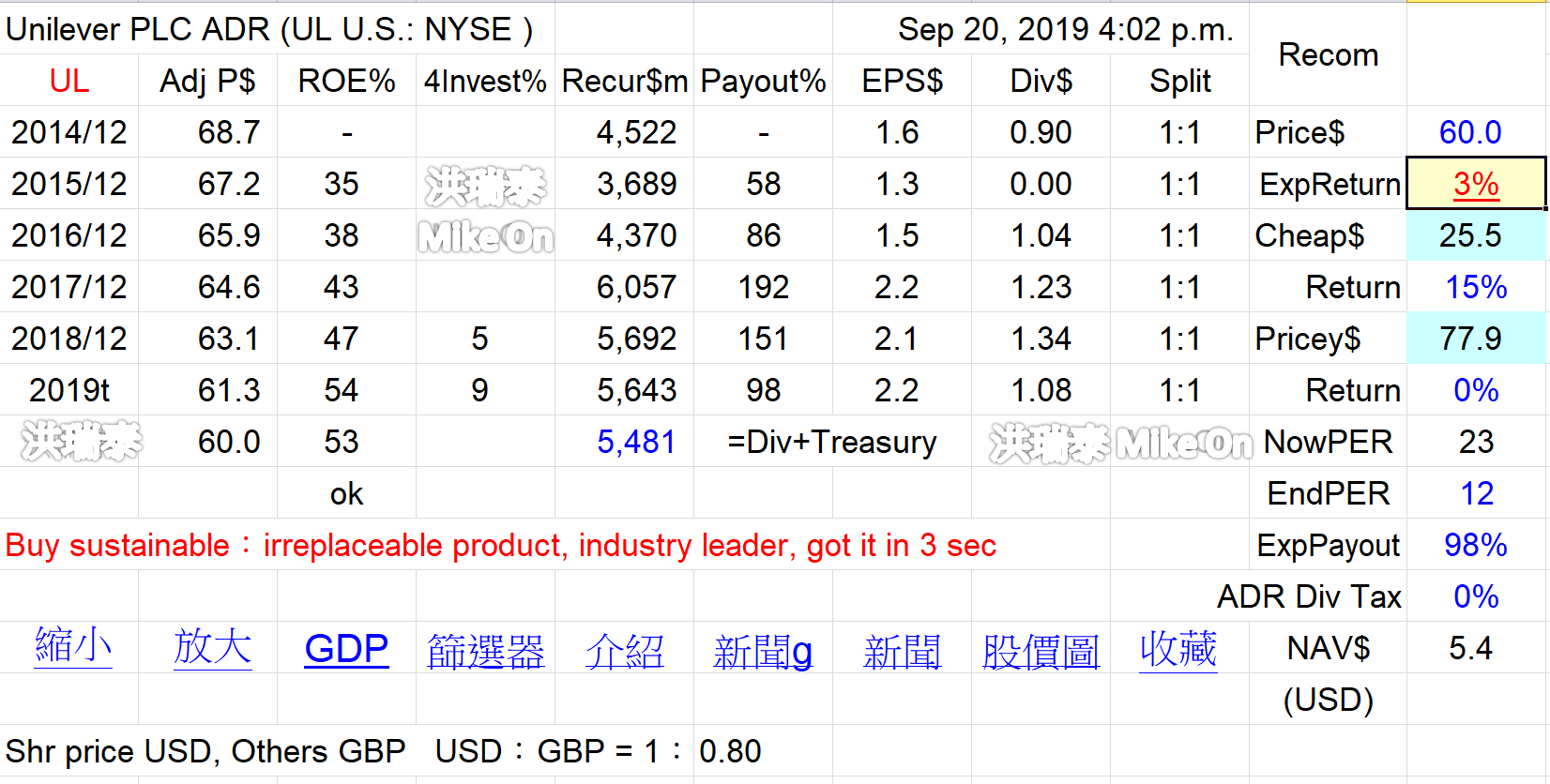
Task: Click the Div$ column header
Action: click(1041, 81)
